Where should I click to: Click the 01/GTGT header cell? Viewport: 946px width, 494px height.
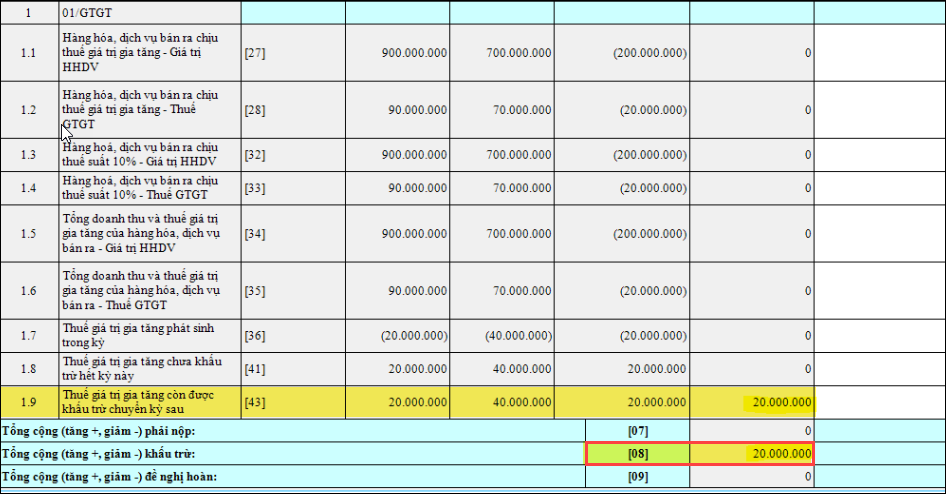[148, 13]
